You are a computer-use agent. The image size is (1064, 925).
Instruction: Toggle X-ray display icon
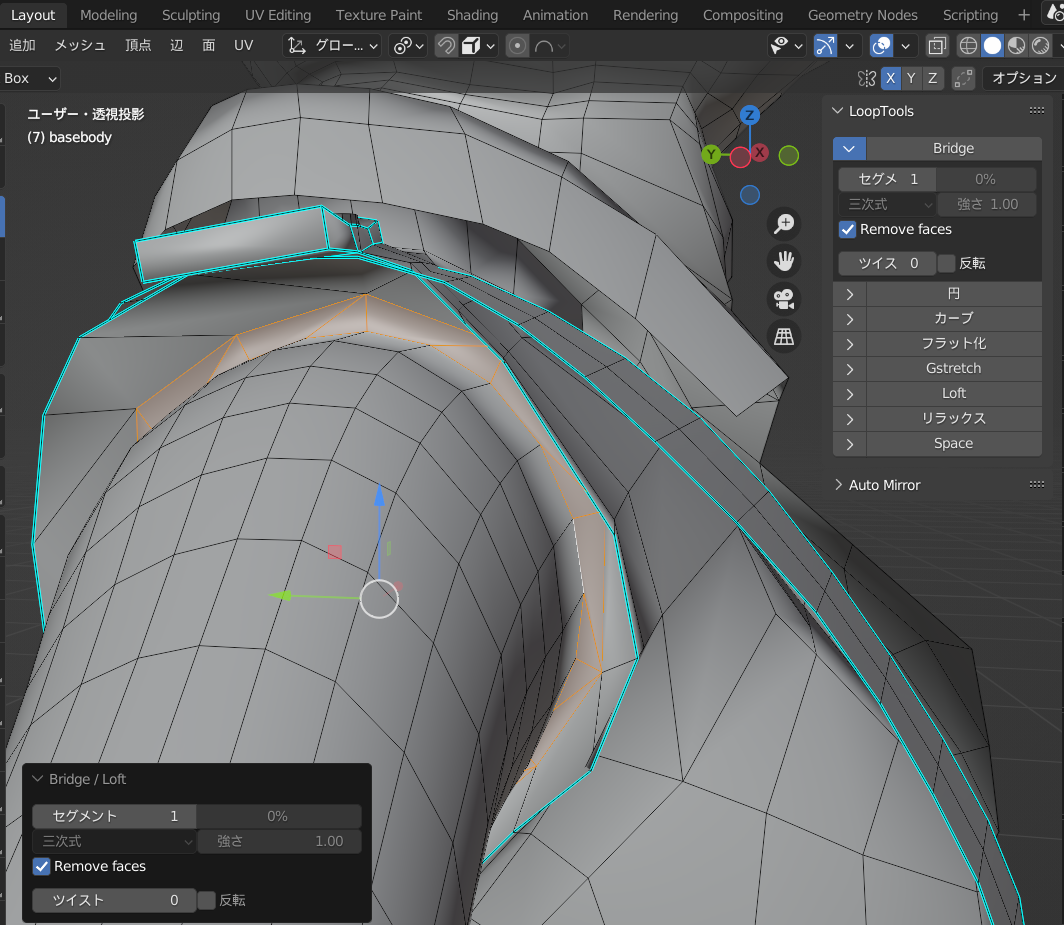point(937,46)
